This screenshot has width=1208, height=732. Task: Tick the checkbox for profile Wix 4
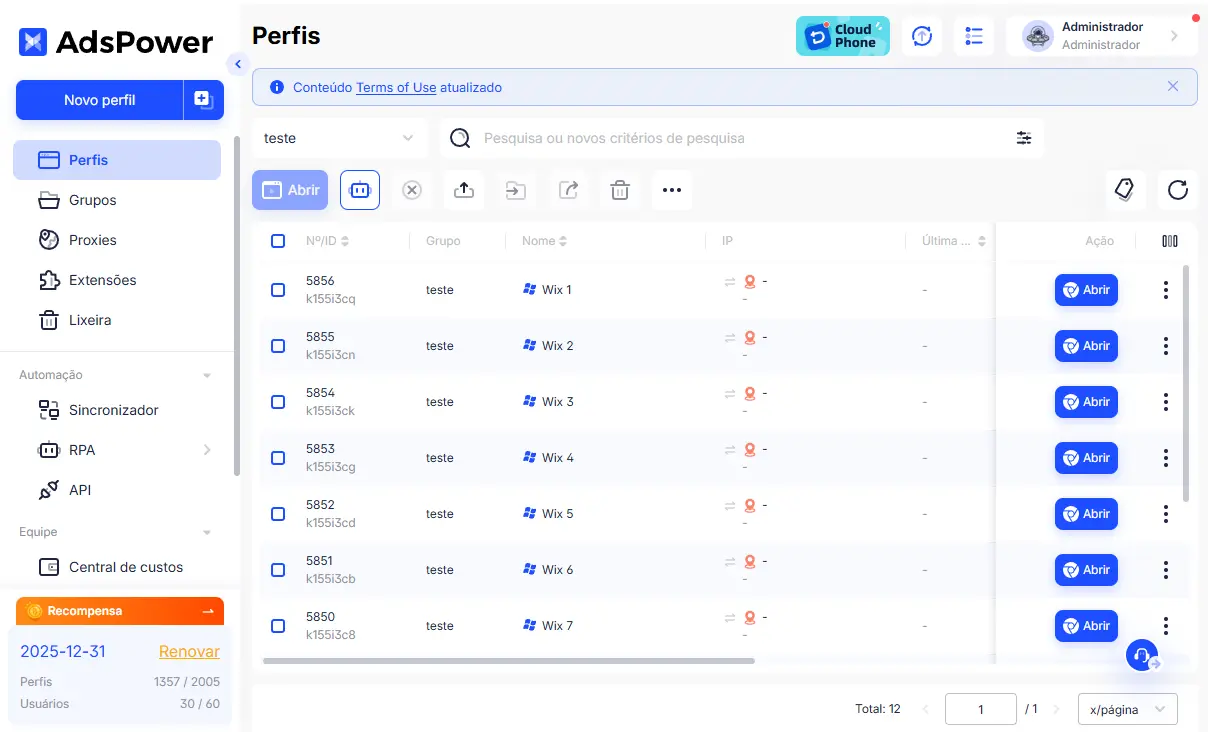[278, 458]
